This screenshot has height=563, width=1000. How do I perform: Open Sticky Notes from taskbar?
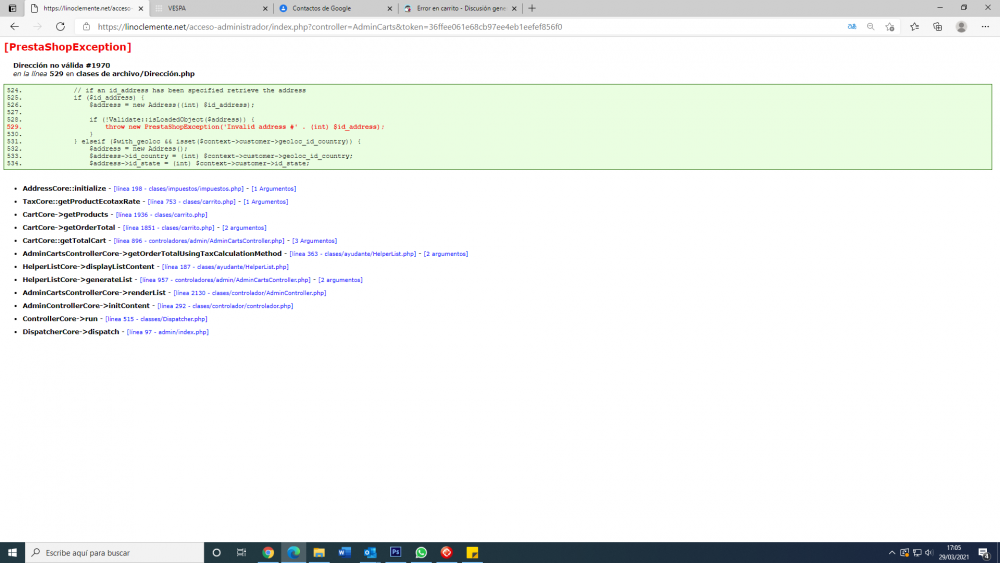click(x=472, y=552)
